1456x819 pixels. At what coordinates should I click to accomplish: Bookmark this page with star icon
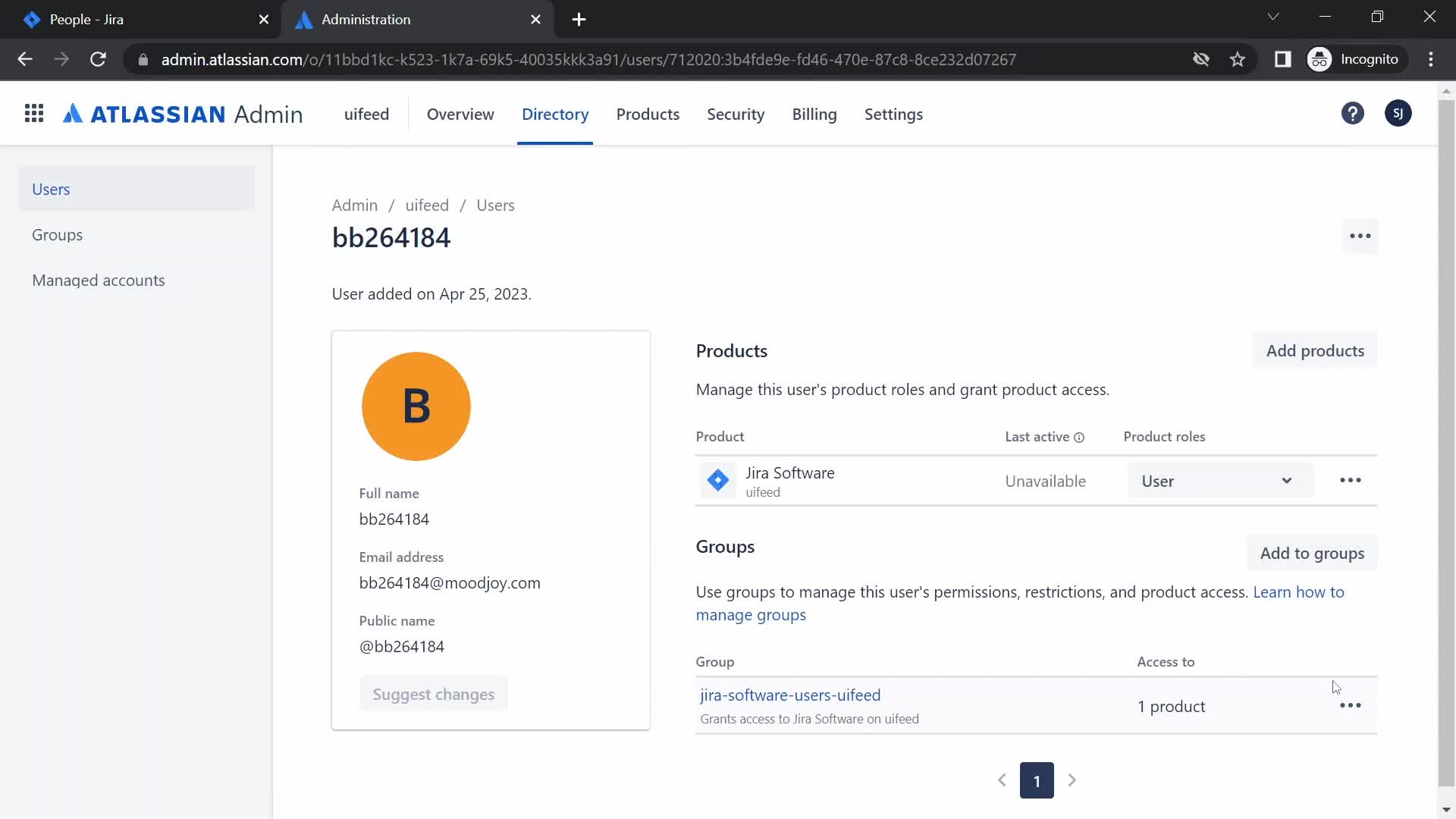(x=1238, y=59)
